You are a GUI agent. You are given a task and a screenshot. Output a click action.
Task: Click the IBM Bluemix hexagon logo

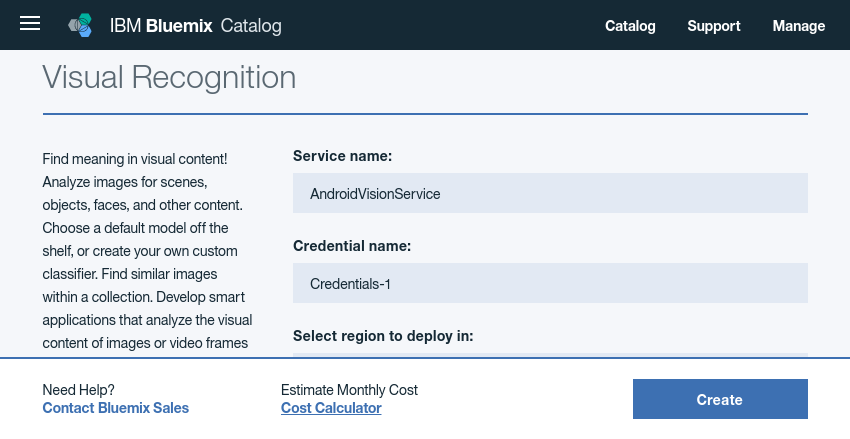pos(80,26)
